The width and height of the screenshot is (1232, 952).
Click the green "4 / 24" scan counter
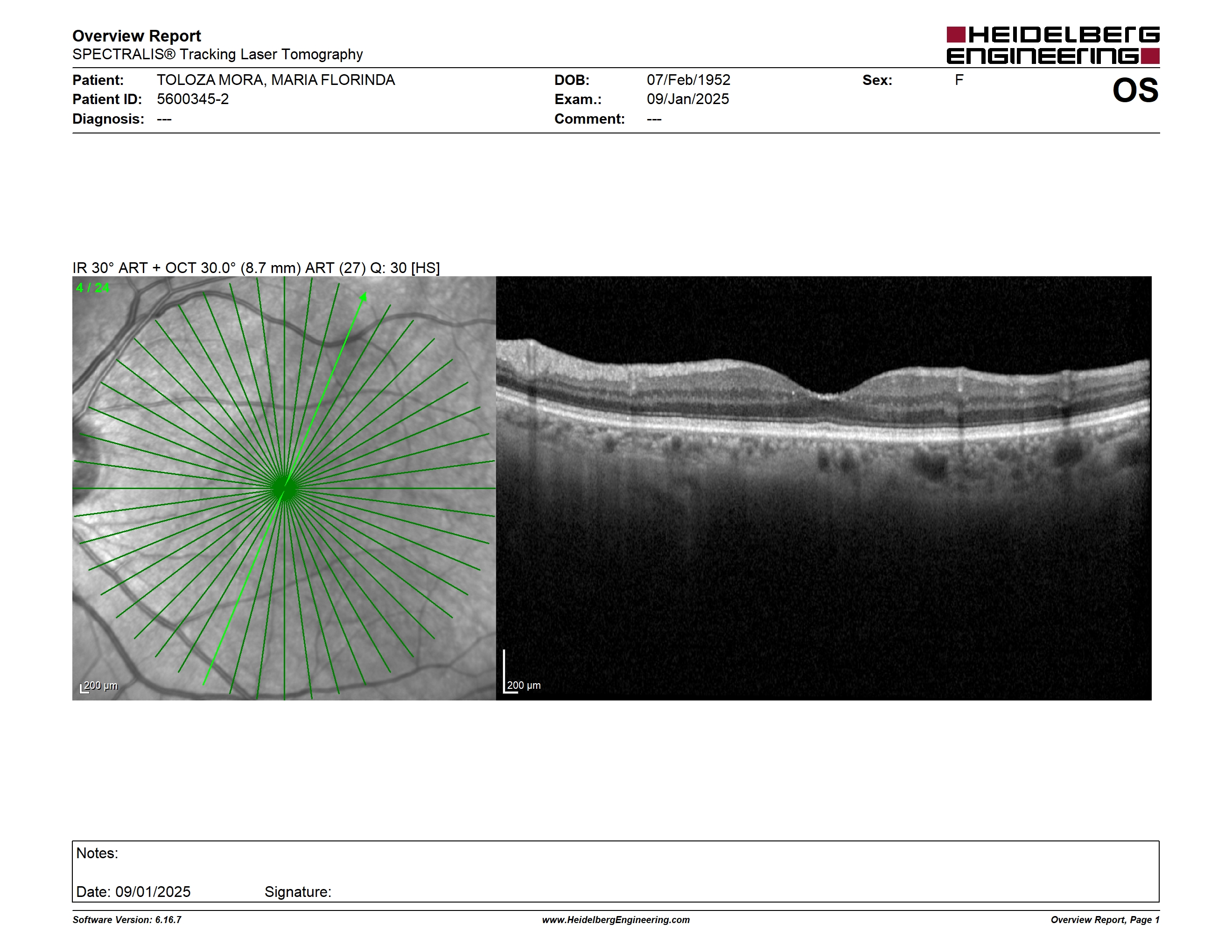(92, 287)
